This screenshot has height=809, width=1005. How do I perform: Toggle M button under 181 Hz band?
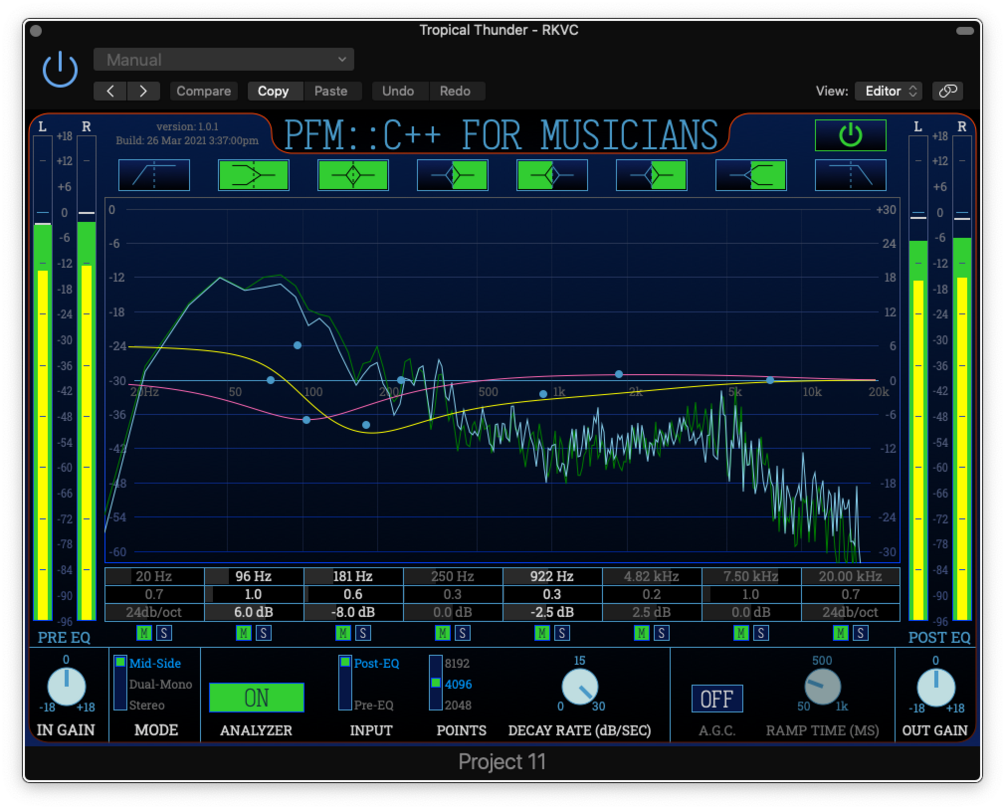[343, 633]
